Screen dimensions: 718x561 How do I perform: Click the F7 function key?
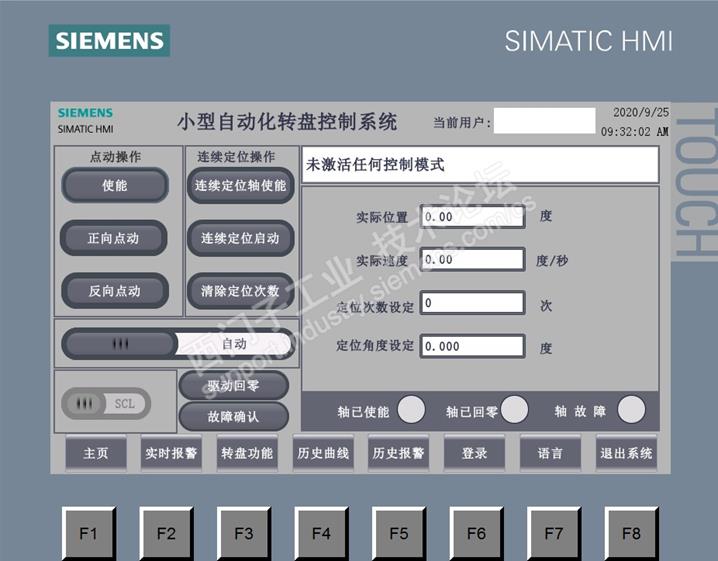coord(554,534)
